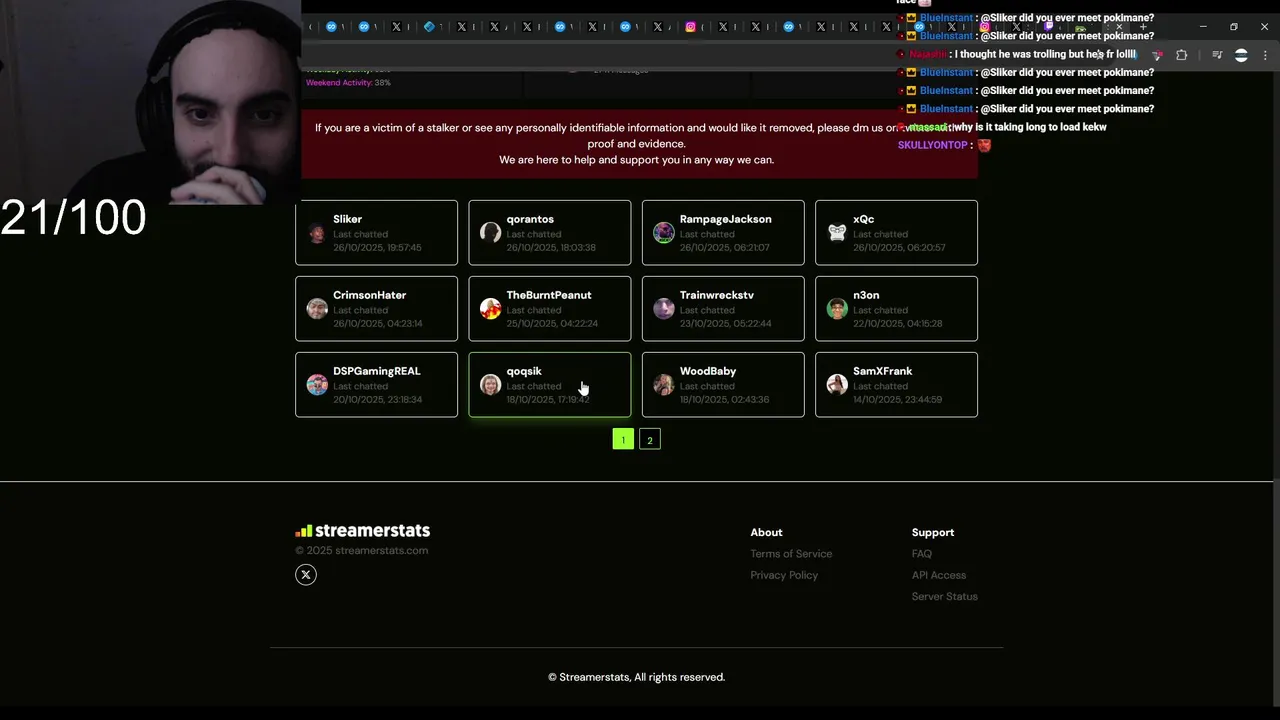
Task: Click the Streamerstats All rights reserved line
Action: point(637,677)
